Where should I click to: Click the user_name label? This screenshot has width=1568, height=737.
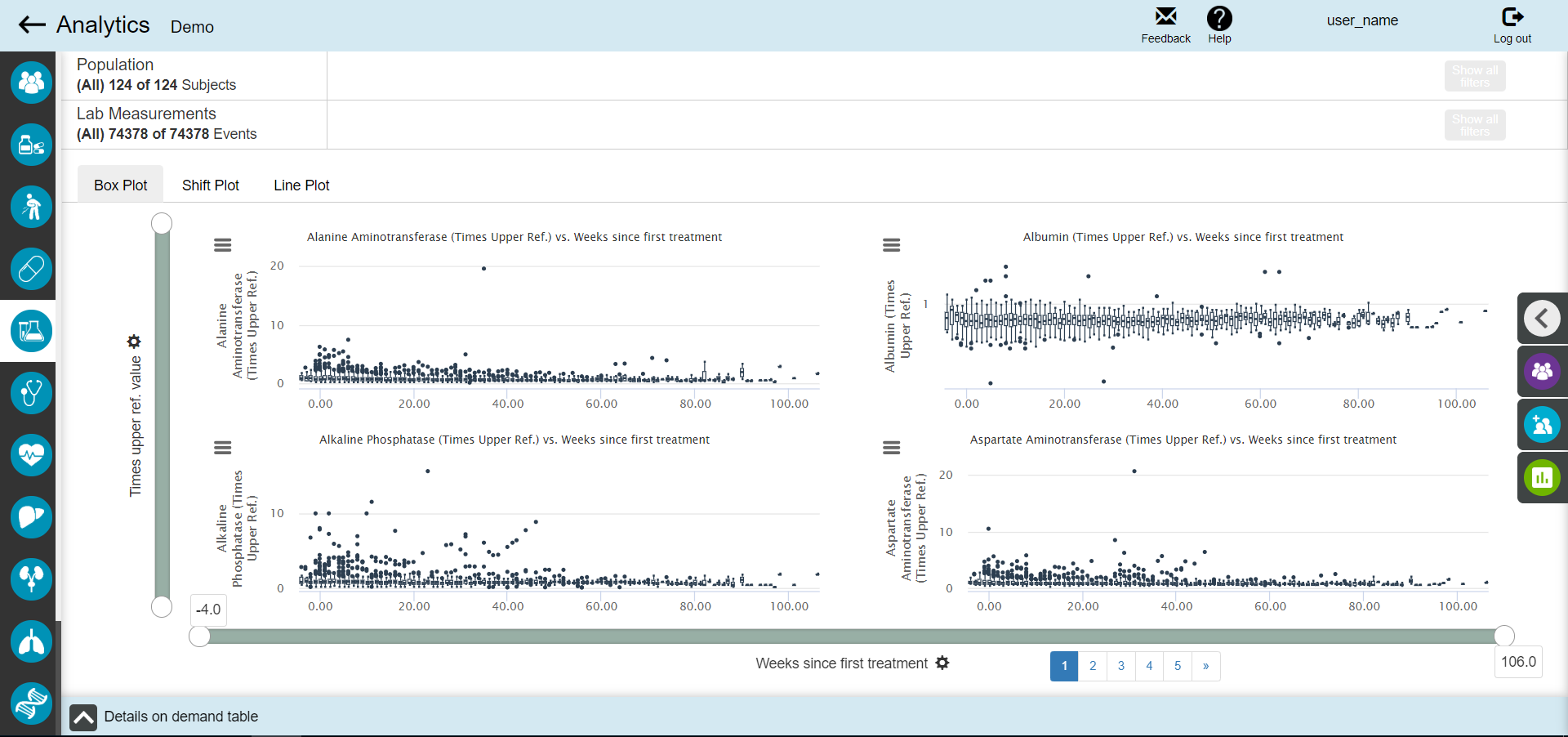(x=1362, y=20)
